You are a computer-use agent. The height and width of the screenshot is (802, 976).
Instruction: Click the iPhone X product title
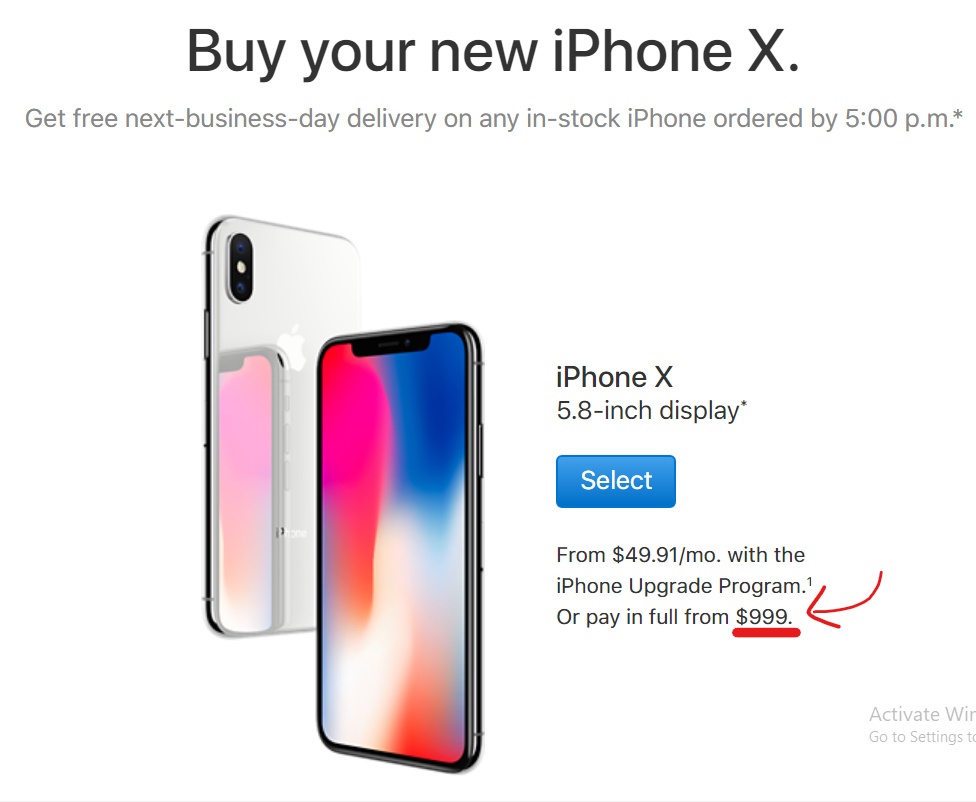coord(614,377)
